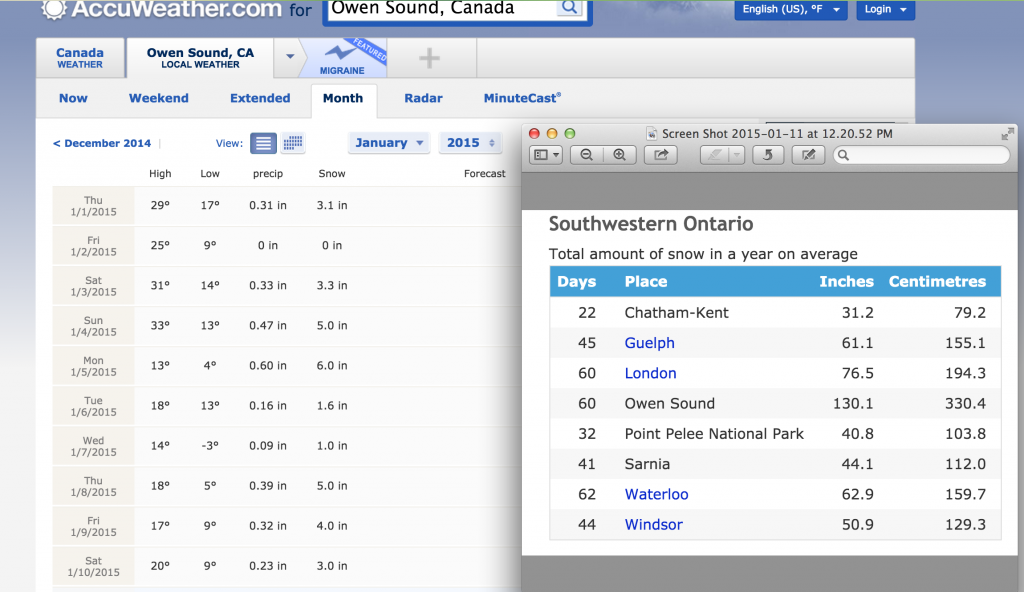Switch to the Extended tab
This screenshot has width=1024, height=592.
coord(260,98)
